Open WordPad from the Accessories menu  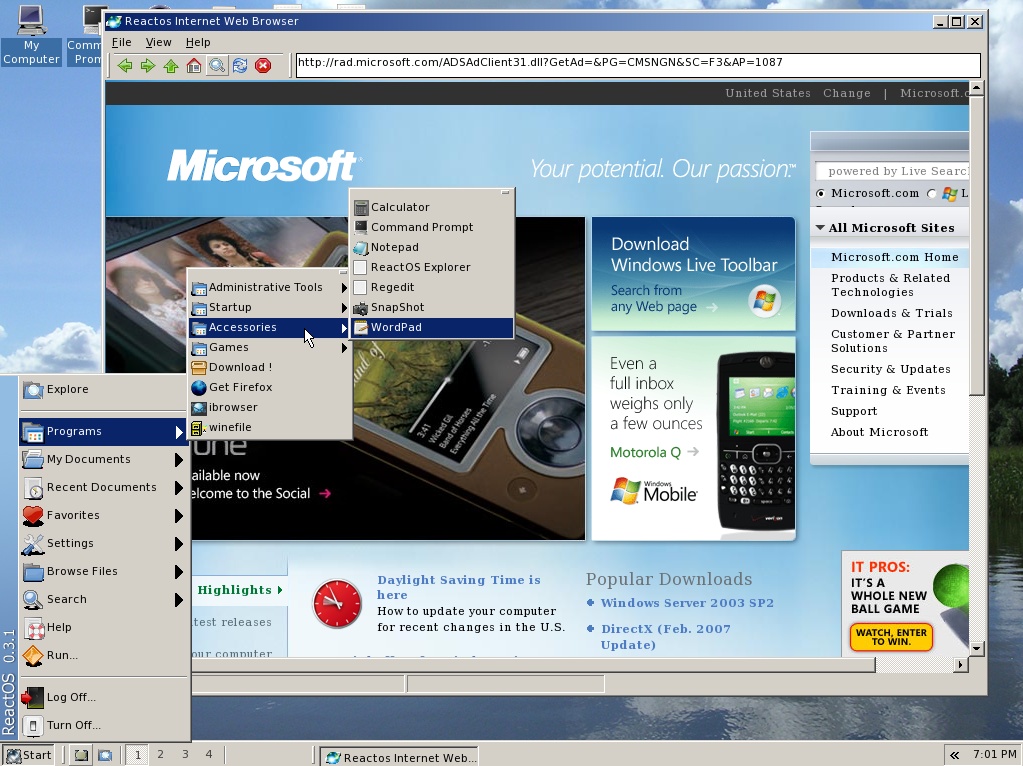[432, 328]
